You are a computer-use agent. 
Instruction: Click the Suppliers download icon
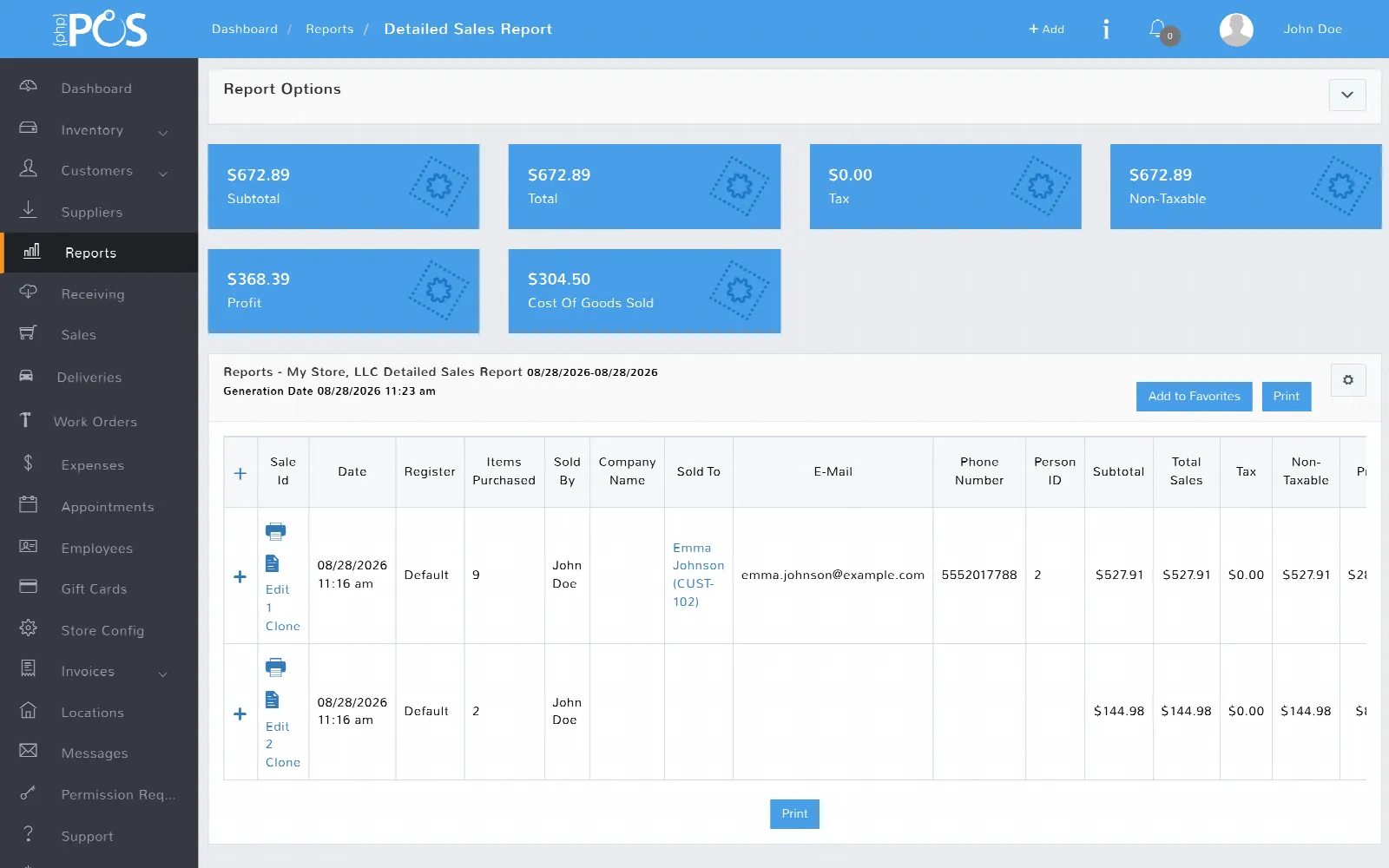coord(29,209)
